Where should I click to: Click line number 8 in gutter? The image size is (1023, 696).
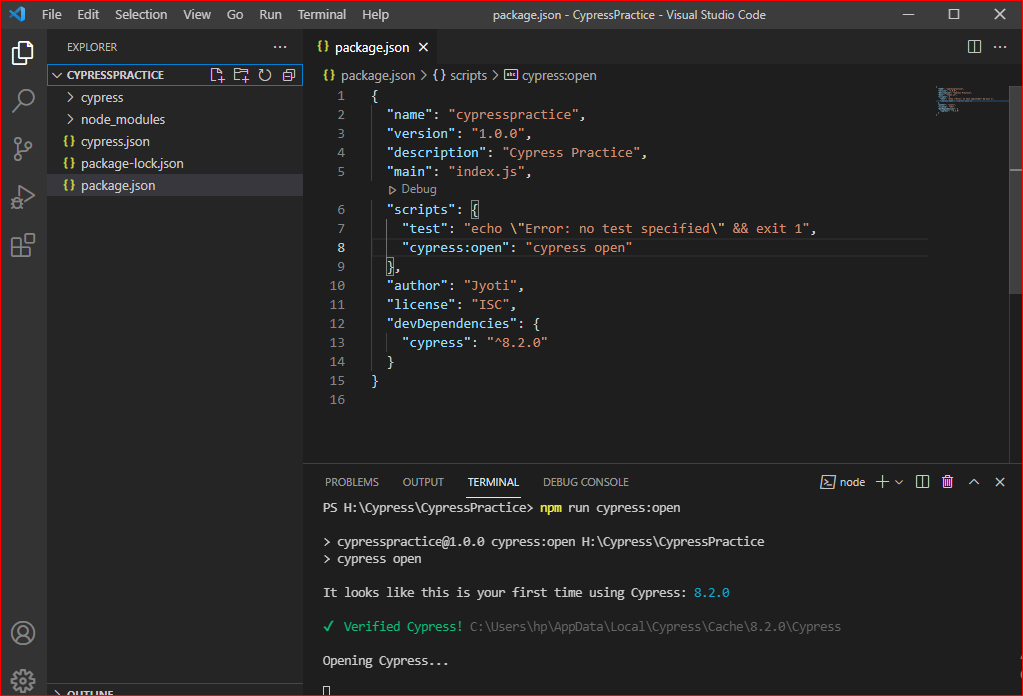(x=341, y=248)
